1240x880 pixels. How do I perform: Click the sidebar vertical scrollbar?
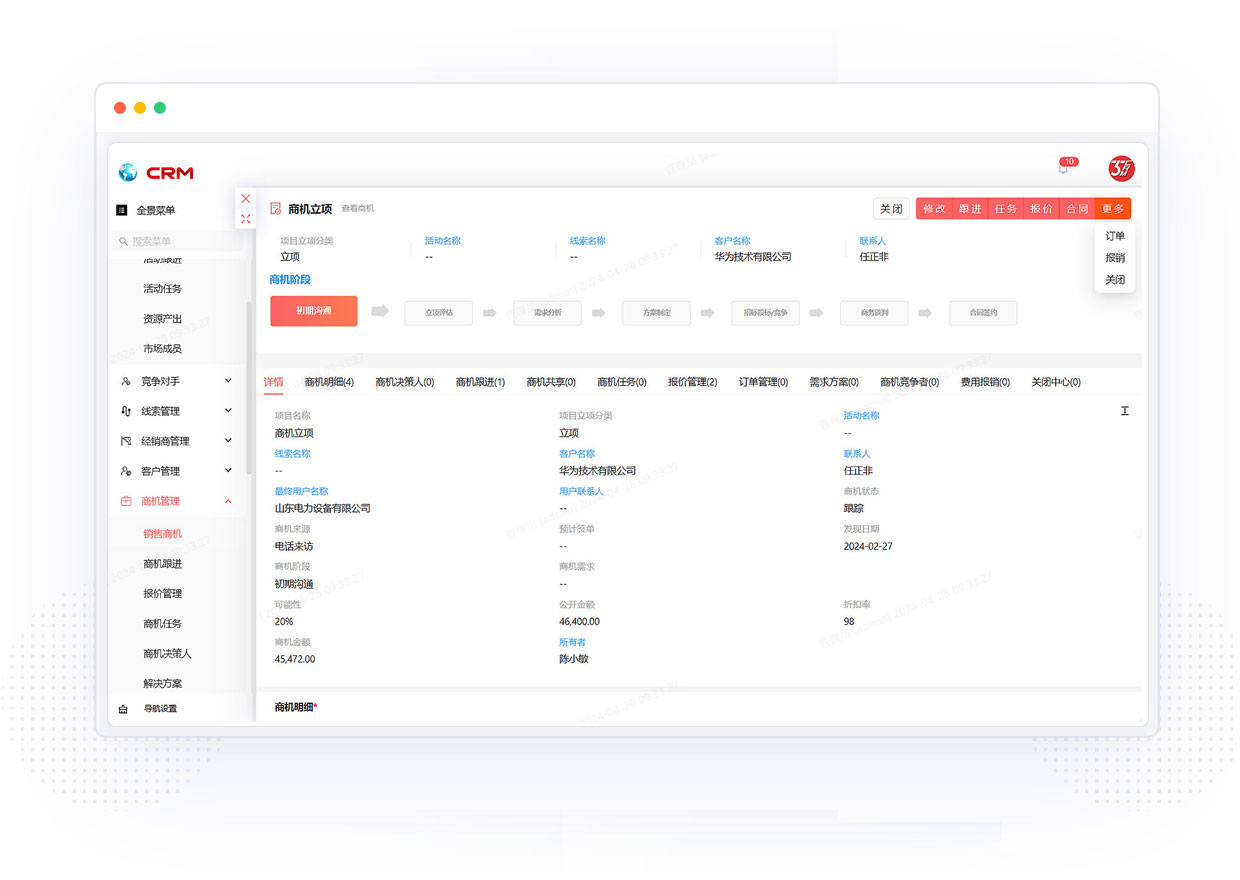(x=249, y=387)
